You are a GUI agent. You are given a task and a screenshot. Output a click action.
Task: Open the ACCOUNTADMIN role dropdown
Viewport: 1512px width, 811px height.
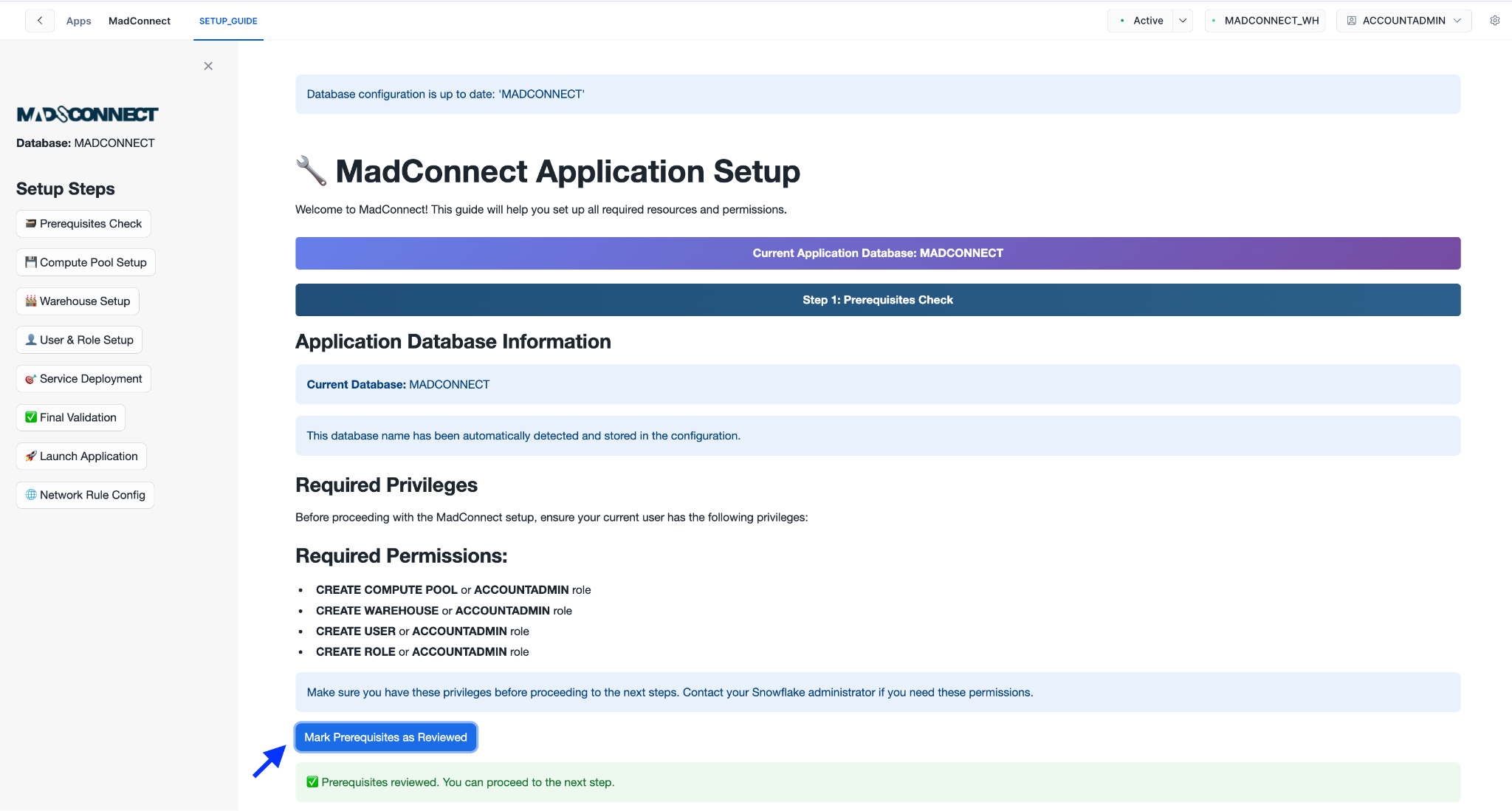(x=1403, y=21)
